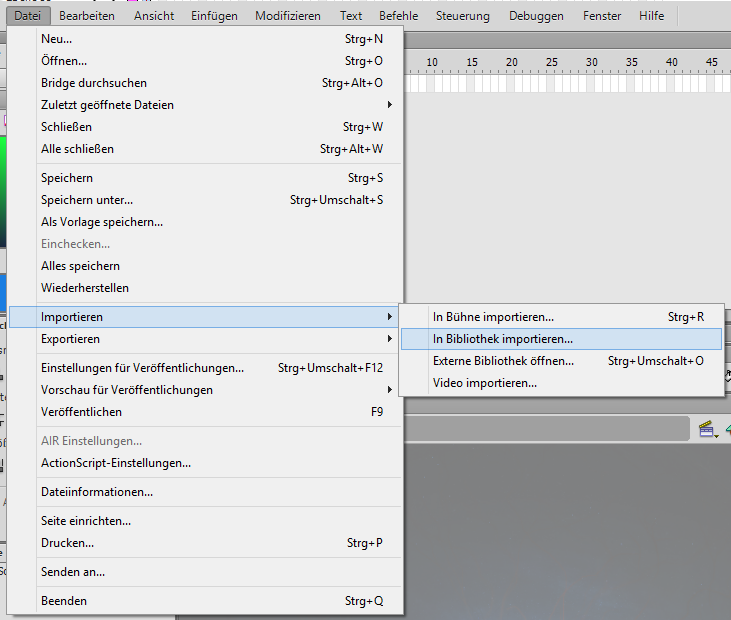This screenshot has height=620, width=731.
Task: Open the Hilfe menu
Action: pyautogui.click(x=651, y=16)
